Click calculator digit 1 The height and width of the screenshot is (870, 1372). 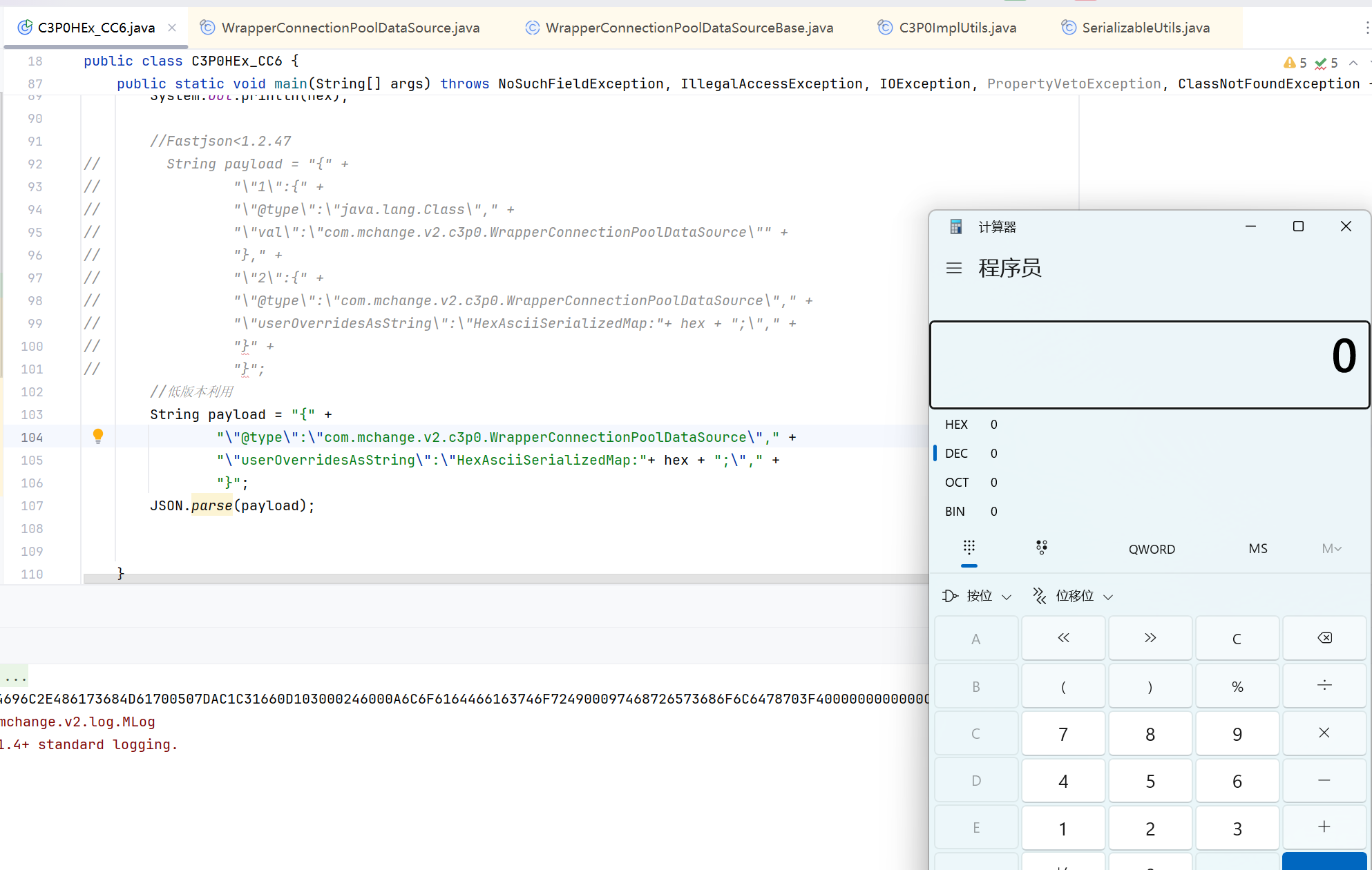click(1063, 828)
